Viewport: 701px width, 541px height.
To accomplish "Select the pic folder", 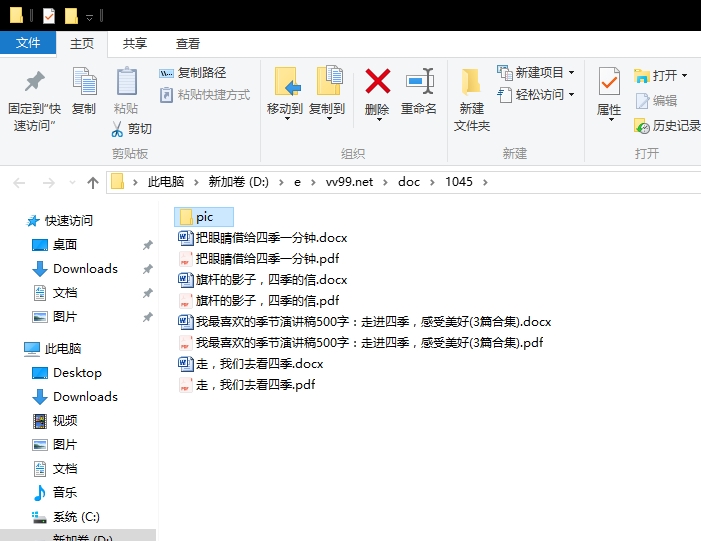I will [204, 217].
